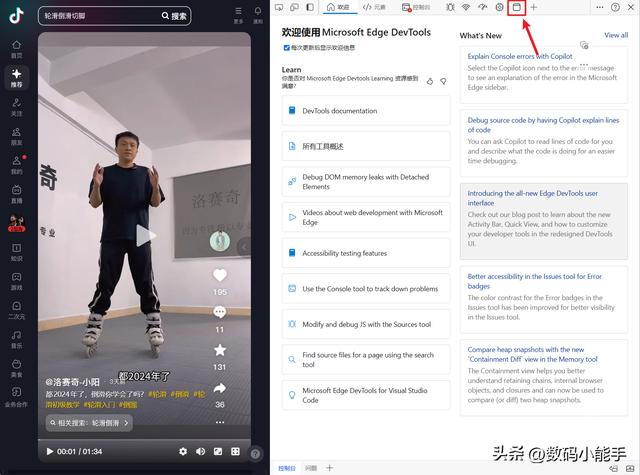Switch to the 欢迎 Welcome tab

click(340, 7)
